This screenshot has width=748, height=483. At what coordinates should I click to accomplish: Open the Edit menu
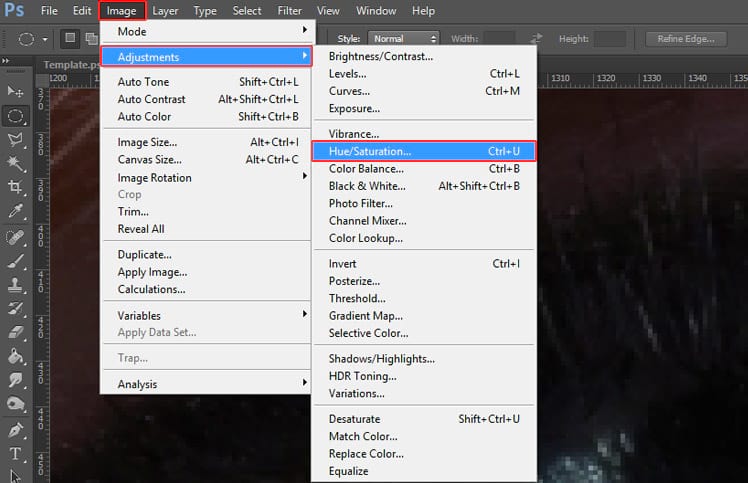coord(82,10)
